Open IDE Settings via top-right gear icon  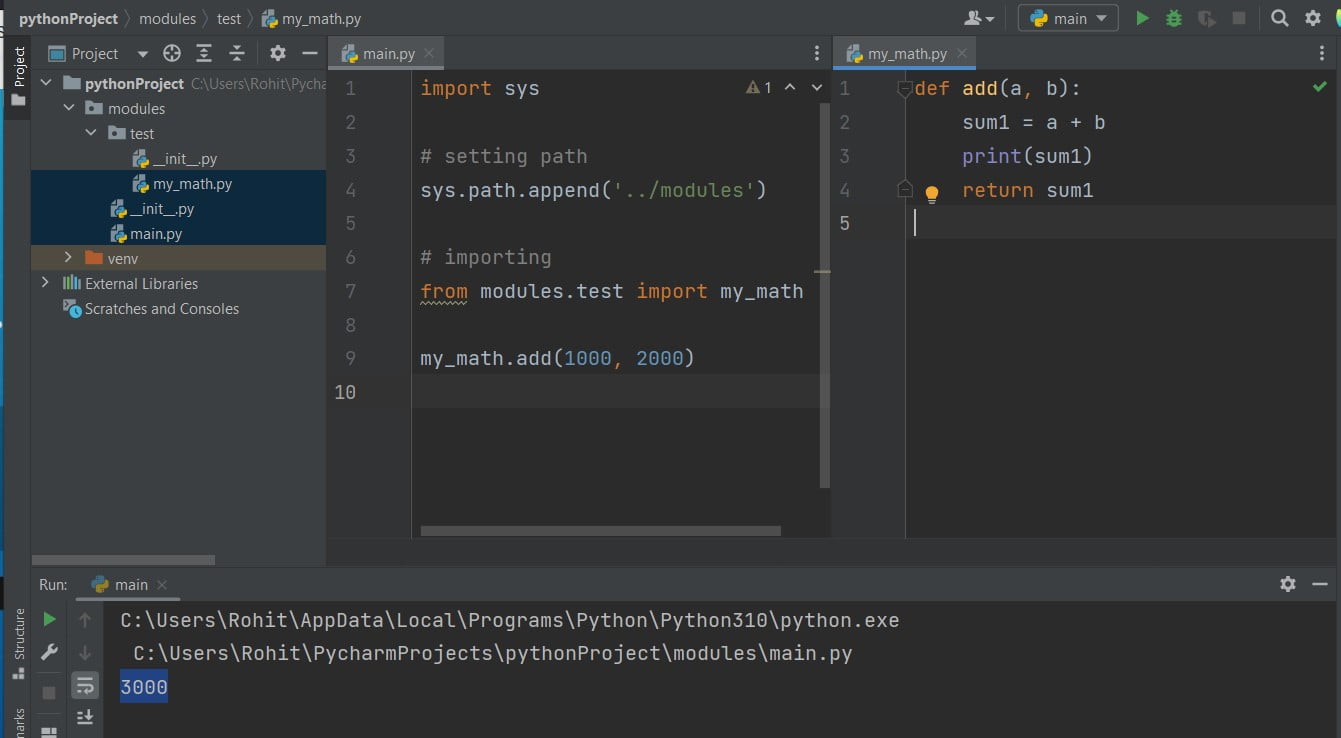(1312, 17)
